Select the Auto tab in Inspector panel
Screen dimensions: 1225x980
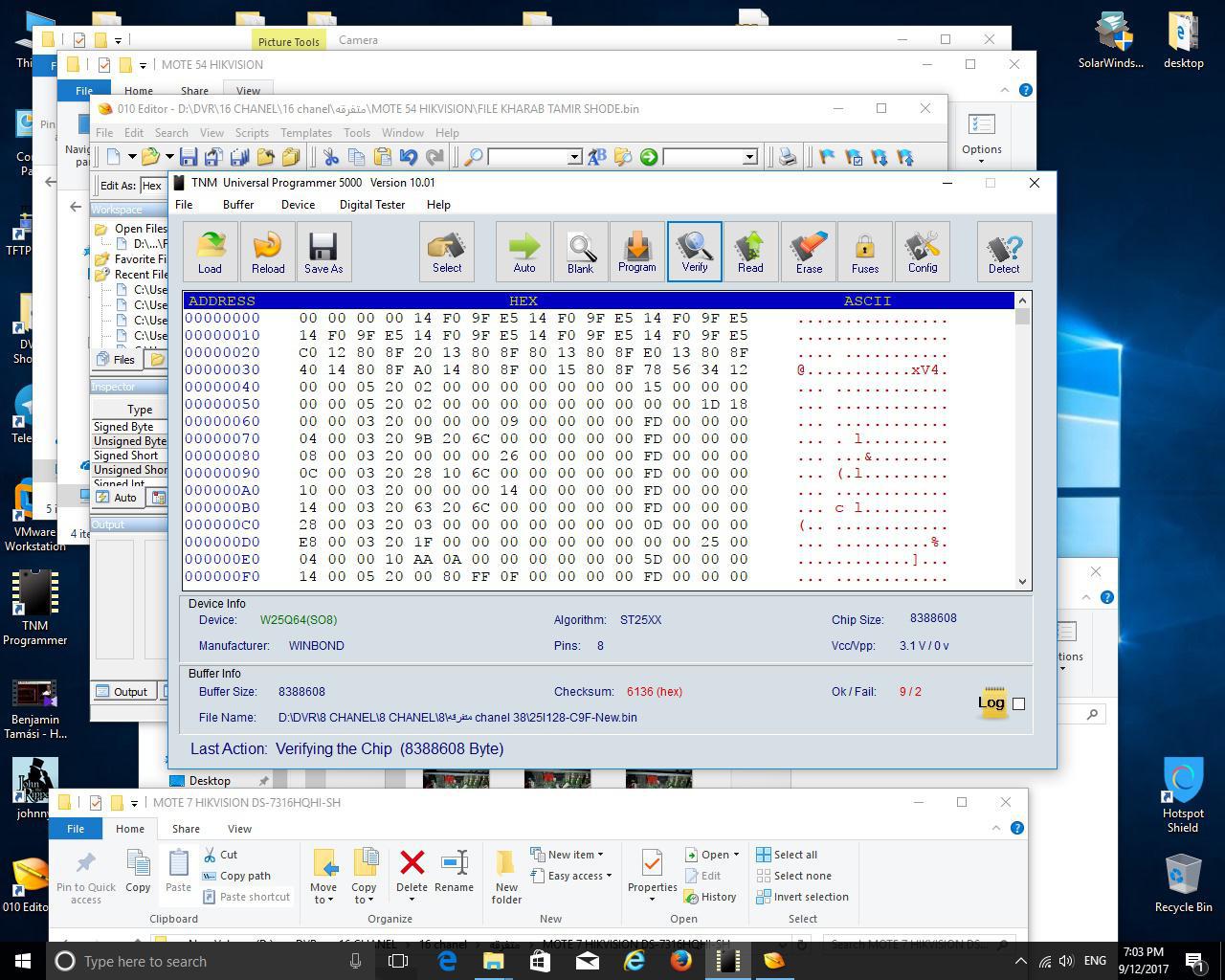117,498
